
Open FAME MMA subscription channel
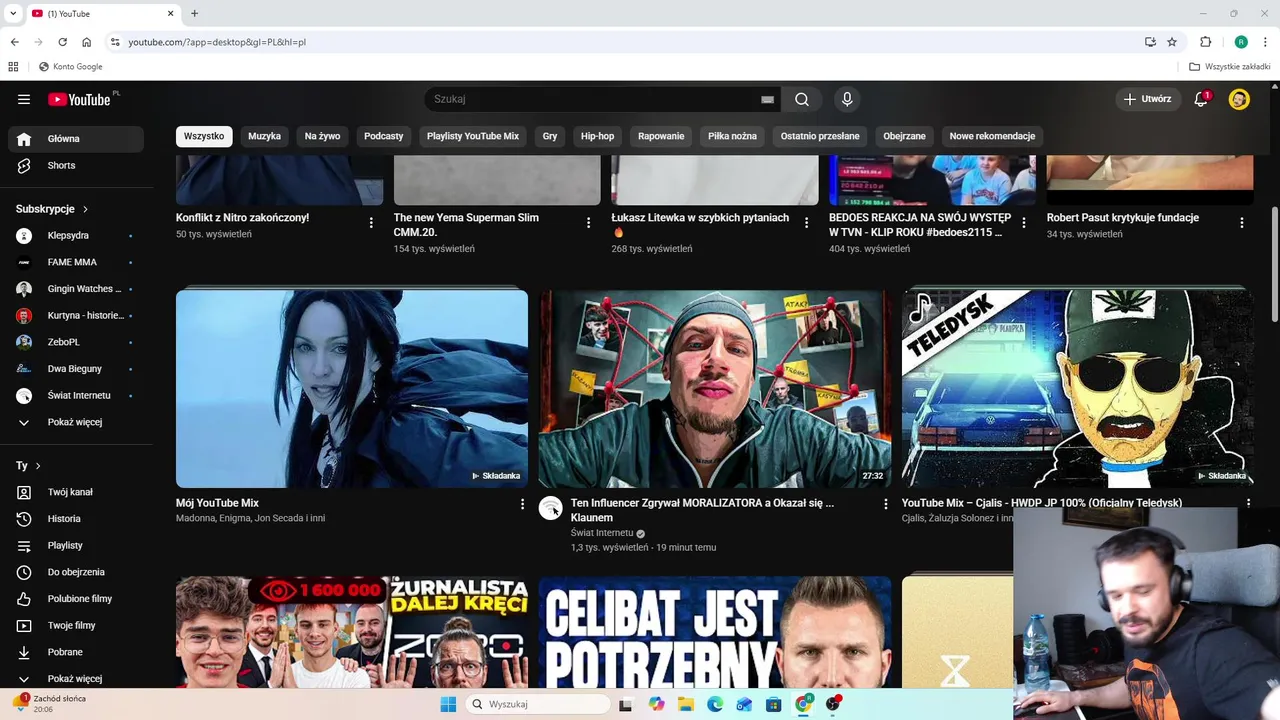pyautogui.click(x=76, y=262)
